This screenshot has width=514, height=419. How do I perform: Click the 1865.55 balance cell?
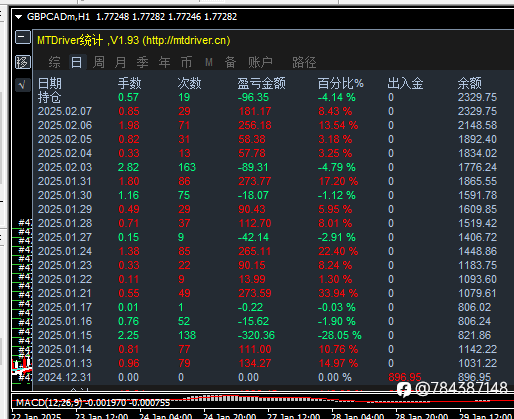[477, 181]
